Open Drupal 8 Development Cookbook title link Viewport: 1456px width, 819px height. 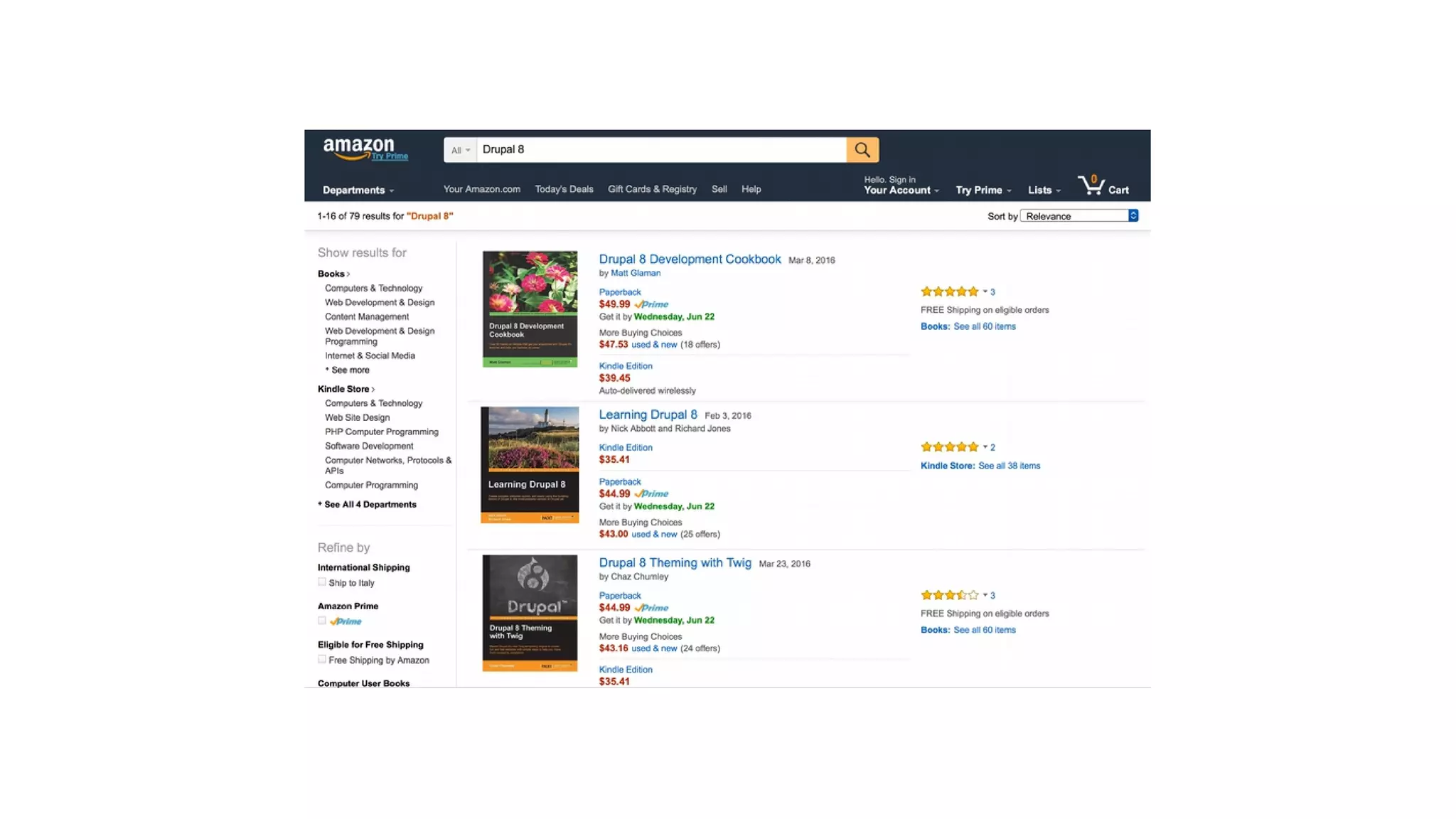click(x=690, y=259)
